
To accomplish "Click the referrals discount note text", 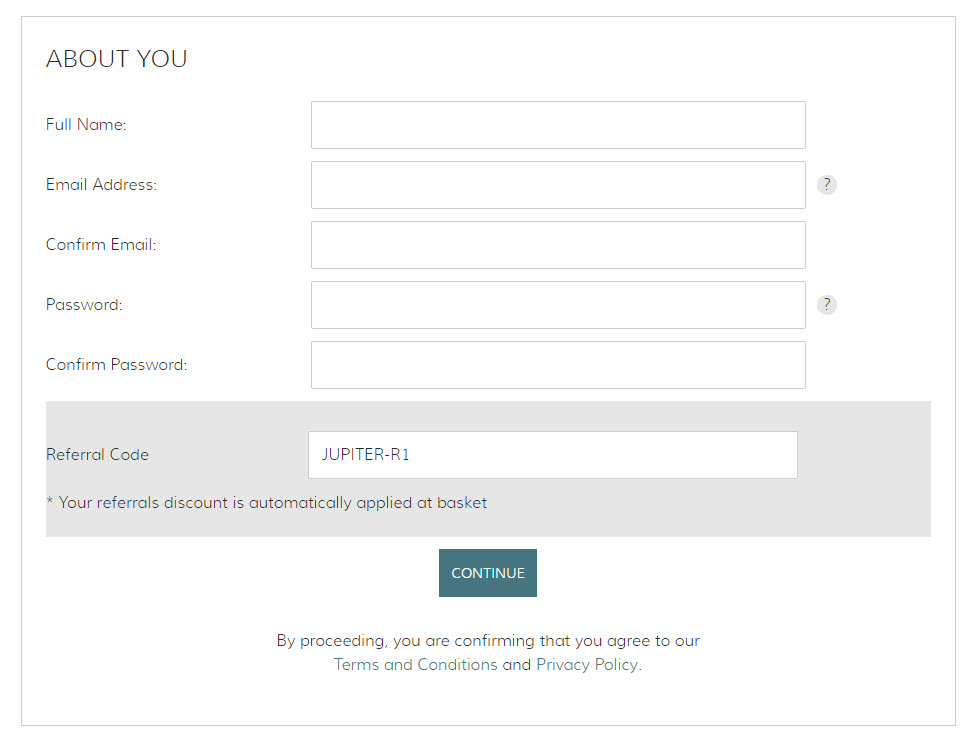I will [267, 503].
